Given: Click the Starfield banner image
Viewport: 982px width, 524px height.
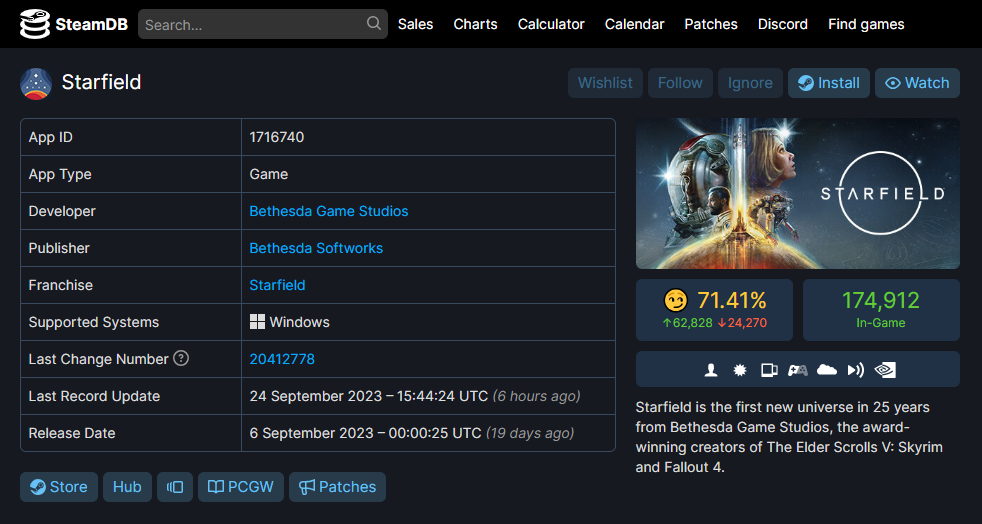Looking at the screenshot, I should click(797, 194).
